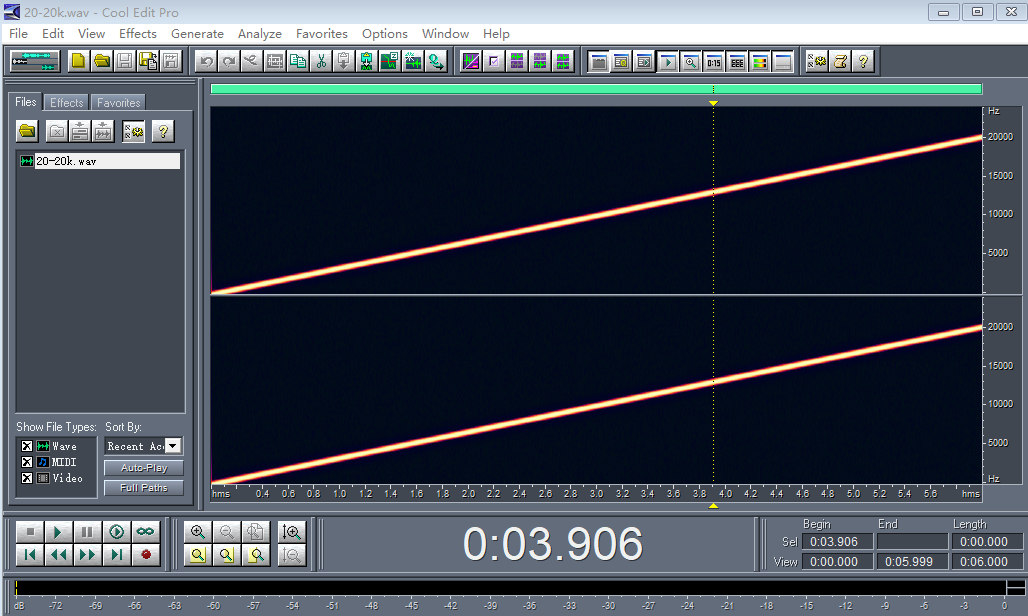The height and width of the screenshot is (616, 1028).
Task: Click Play to End circled play button
Action: tap(116, 532)
